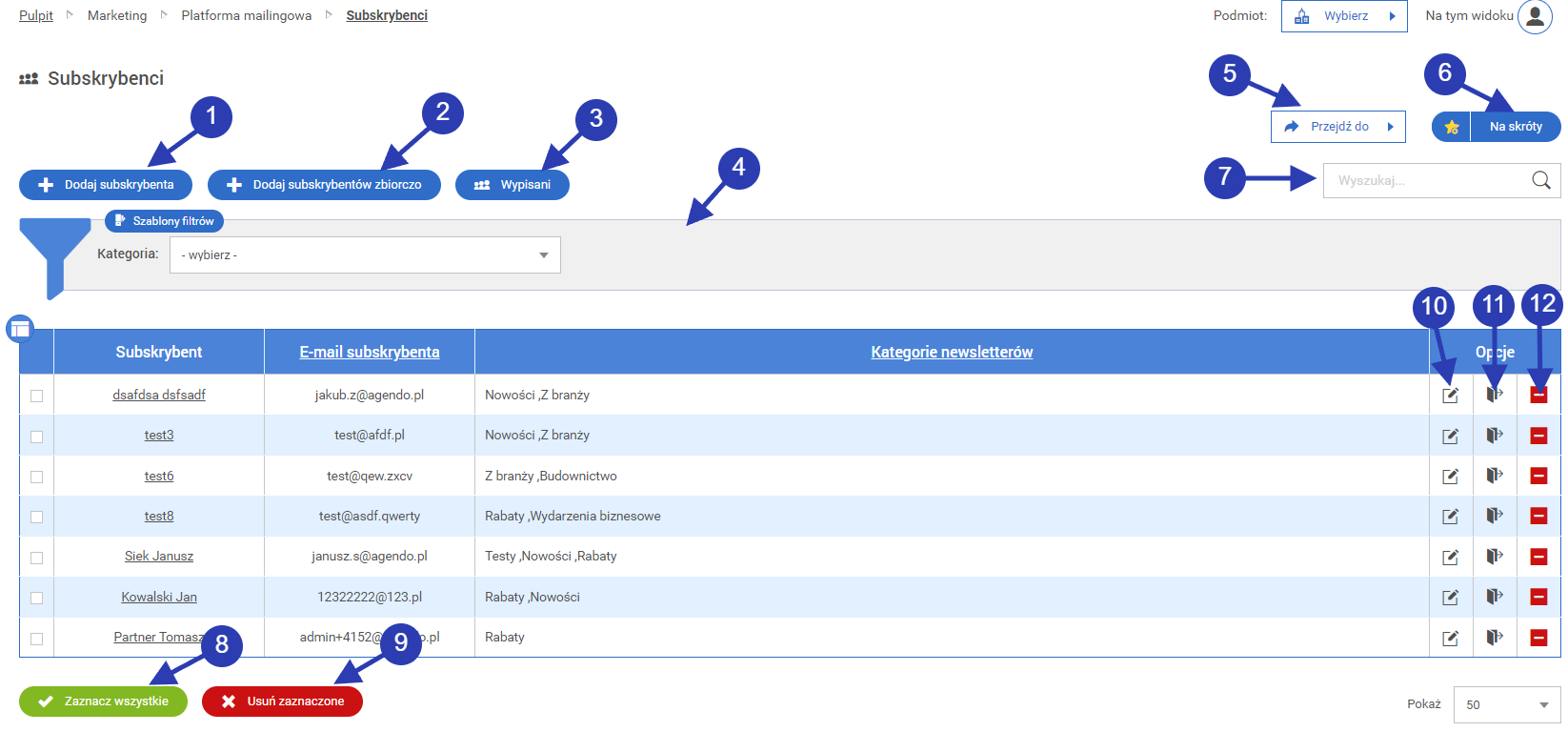Open the Podmiot Wybierz dropdown
This screenshot has width=1568, height=732.
pos(1343,16)
